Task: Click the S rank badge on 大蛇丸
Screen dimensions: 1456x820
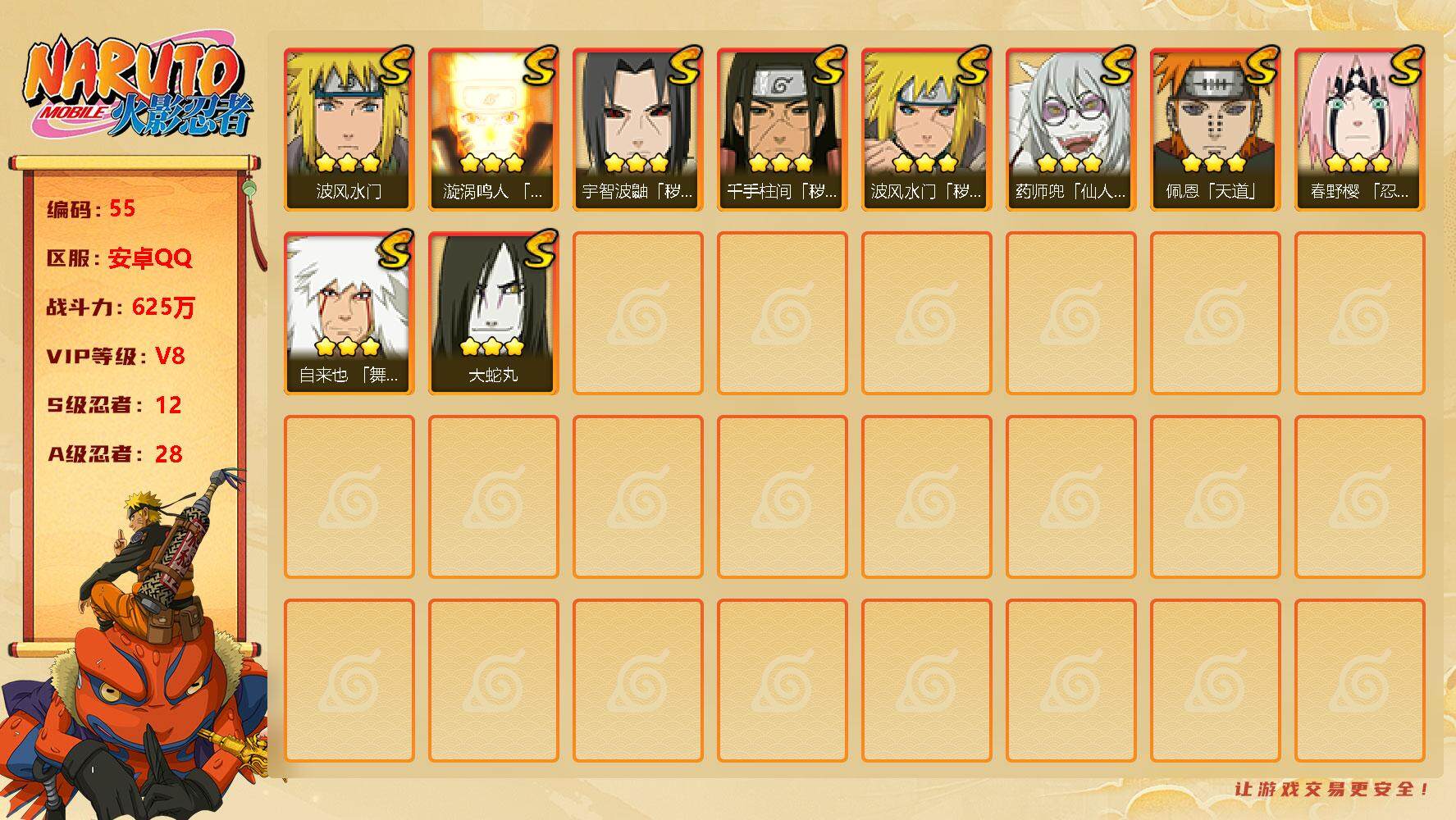Action: (x=540, y=249)
